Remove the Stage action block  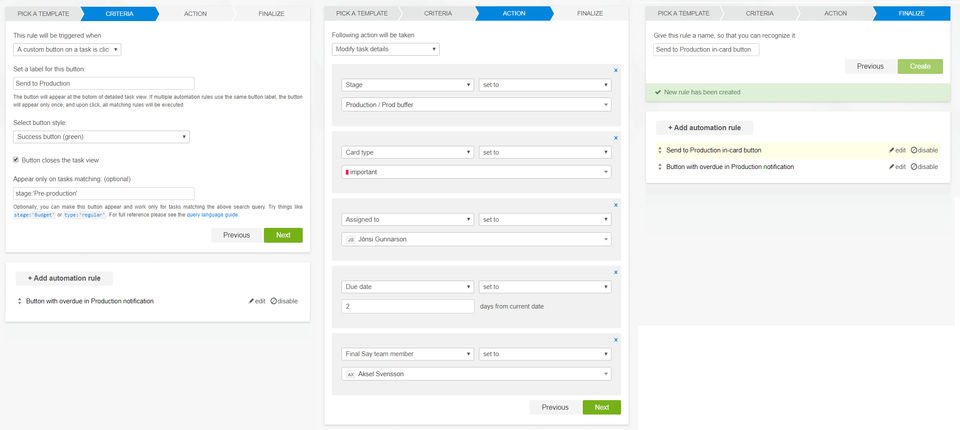[x=615, y=69]
